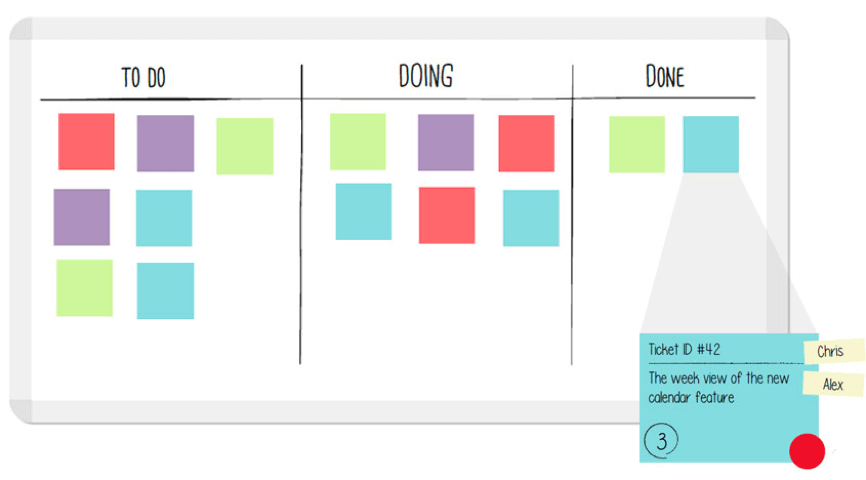Screen dimensions: 866x480
Task: Click bottom-row cyan note in To Do column
Action: tap(165, 291)
